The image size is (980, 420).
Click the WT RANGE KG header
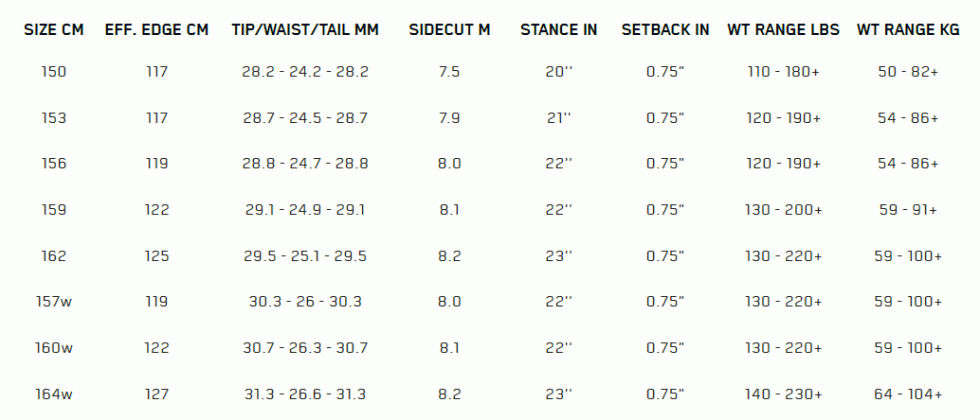pos(908,30)
